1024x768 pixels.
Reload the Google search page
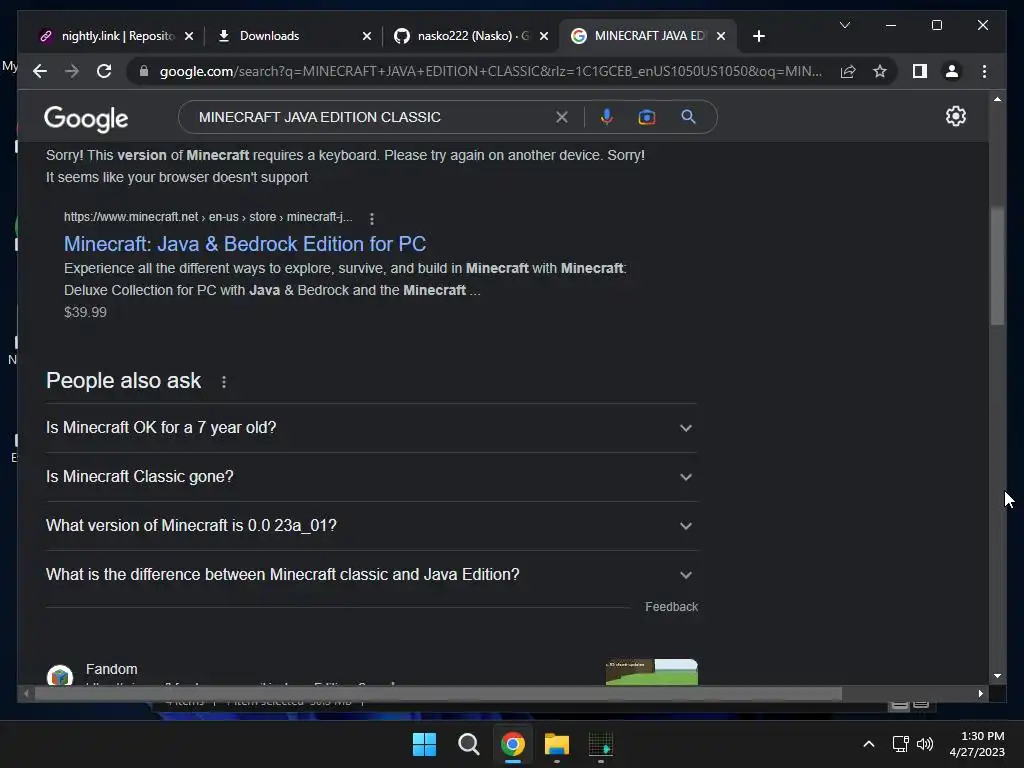point(104,71)
